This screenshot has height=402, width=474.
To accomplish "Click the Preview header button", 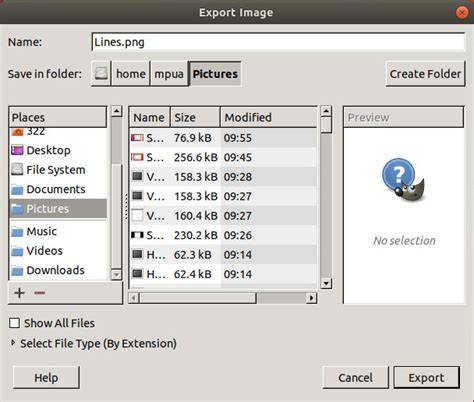I will point(403,117).
